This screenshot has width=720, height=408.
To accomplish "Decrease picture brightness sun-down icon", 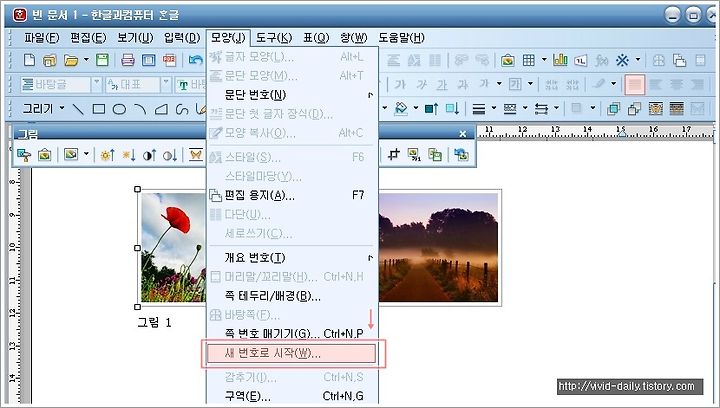I will pos(129,155).
